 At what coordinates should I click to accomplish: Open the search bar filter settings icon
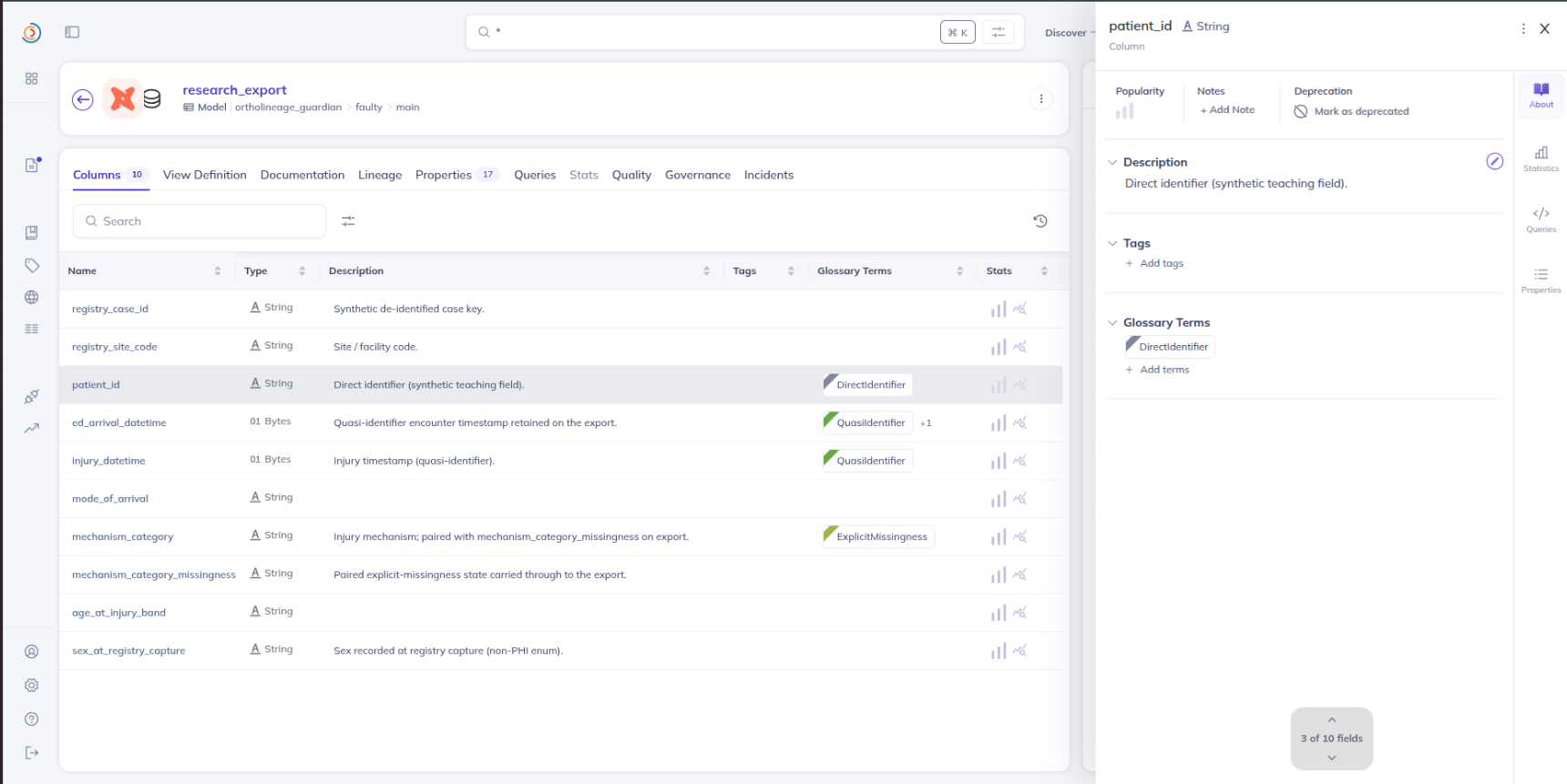click(x=999, y=32)
